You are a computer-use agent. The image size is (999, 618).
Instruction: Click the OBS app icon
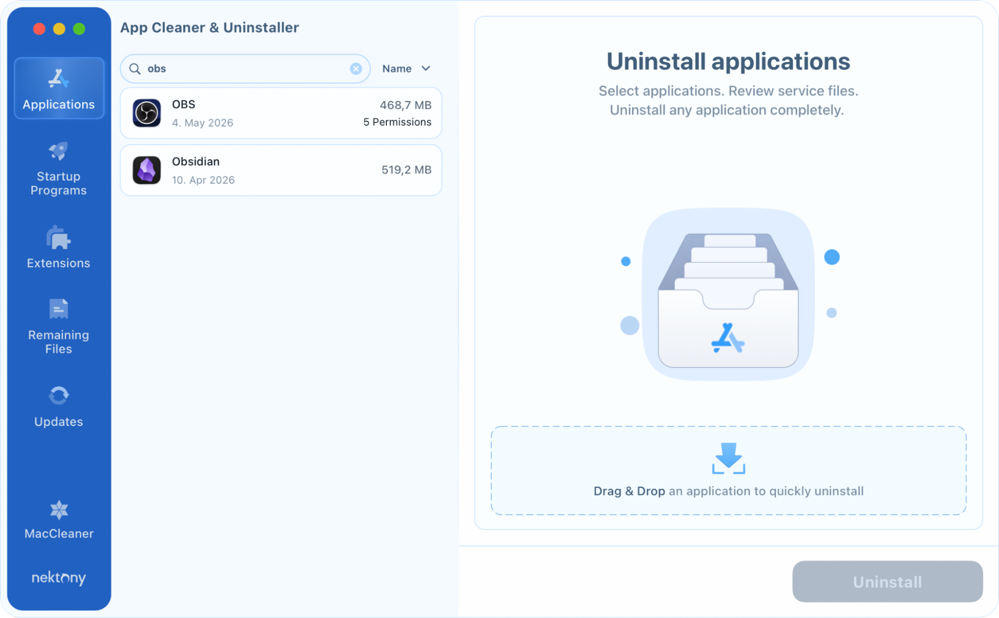147,113
